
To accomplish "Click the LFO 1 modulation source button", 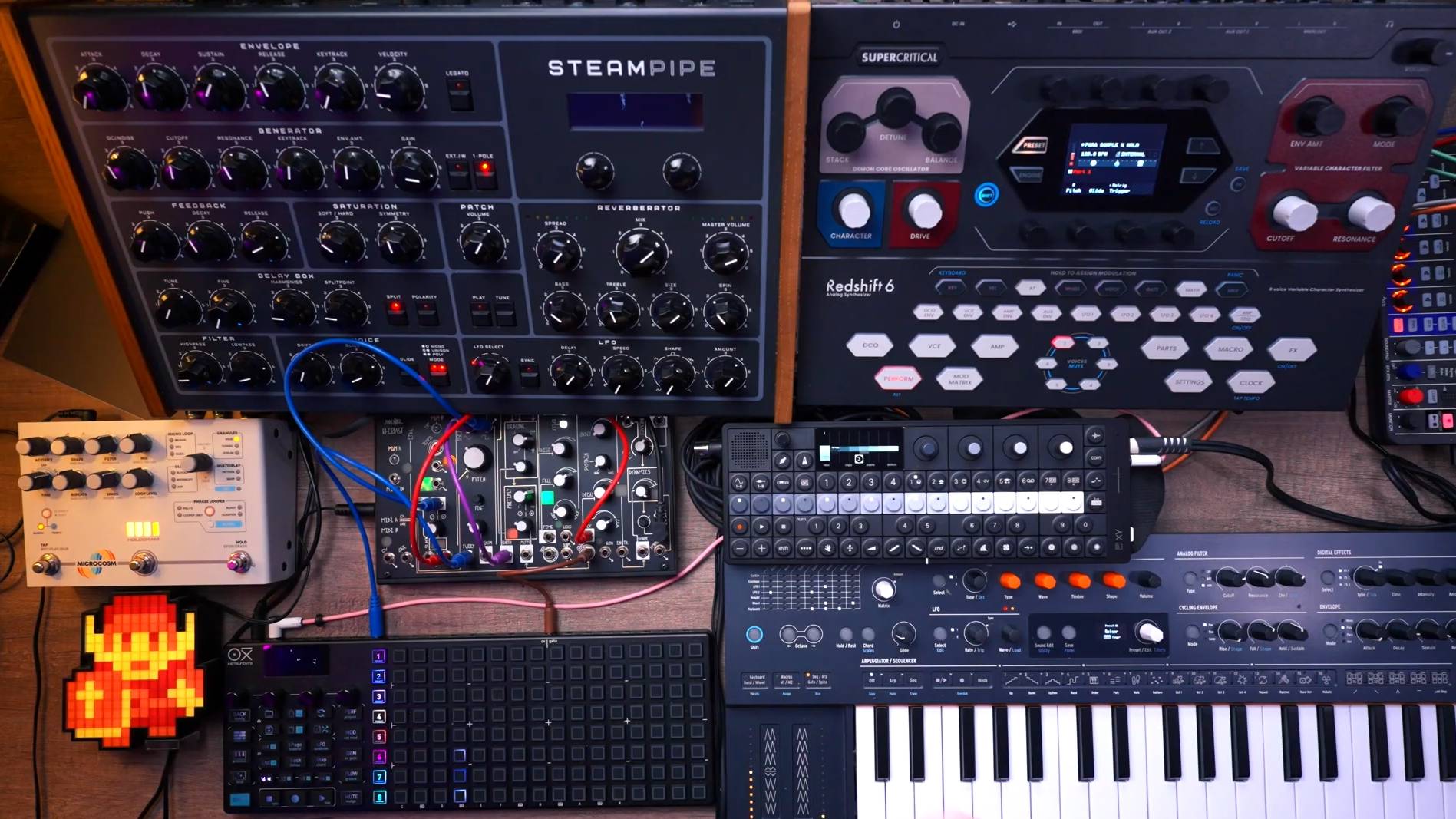I will [x=1088, y=314].
